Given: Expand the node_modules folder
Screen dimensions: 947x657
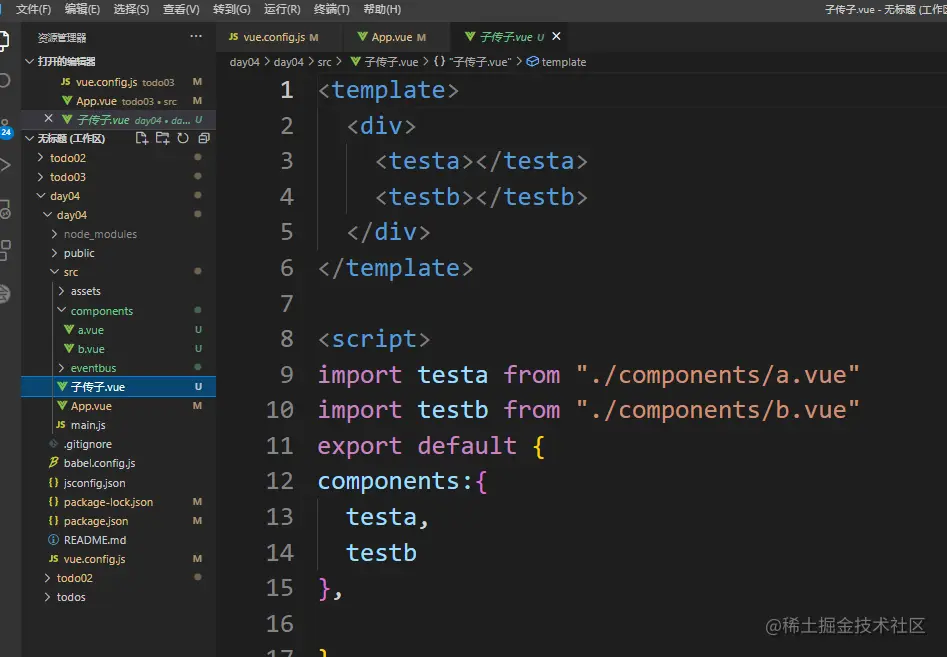Looking at the screenshot, I should tap(54, 234).
